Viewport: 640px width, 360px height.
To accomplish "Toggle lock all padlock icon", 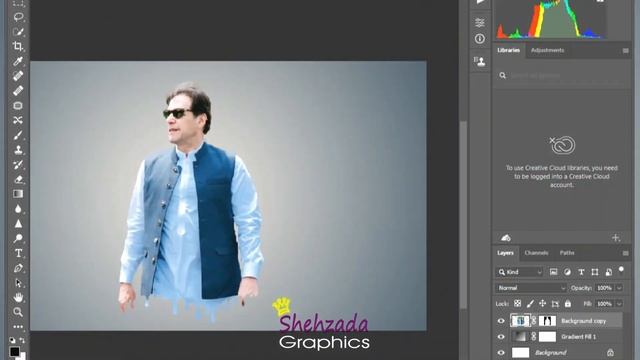I will [568, 304].
